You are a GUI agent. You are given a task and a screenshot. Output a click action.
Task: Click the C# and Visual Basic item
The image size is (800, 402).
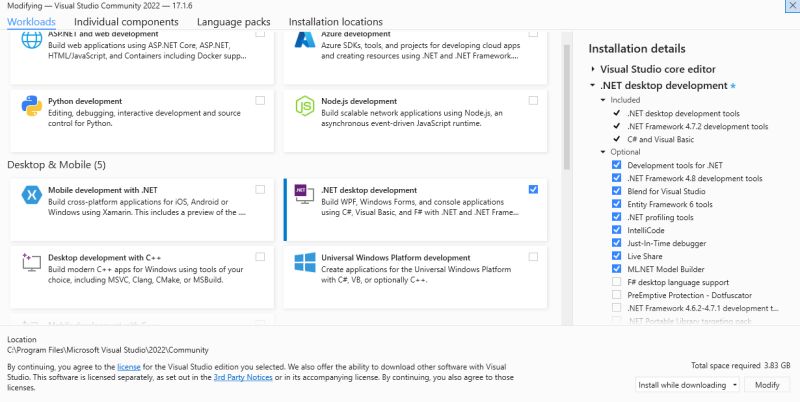pyautogui.click(x=660, y=139)
